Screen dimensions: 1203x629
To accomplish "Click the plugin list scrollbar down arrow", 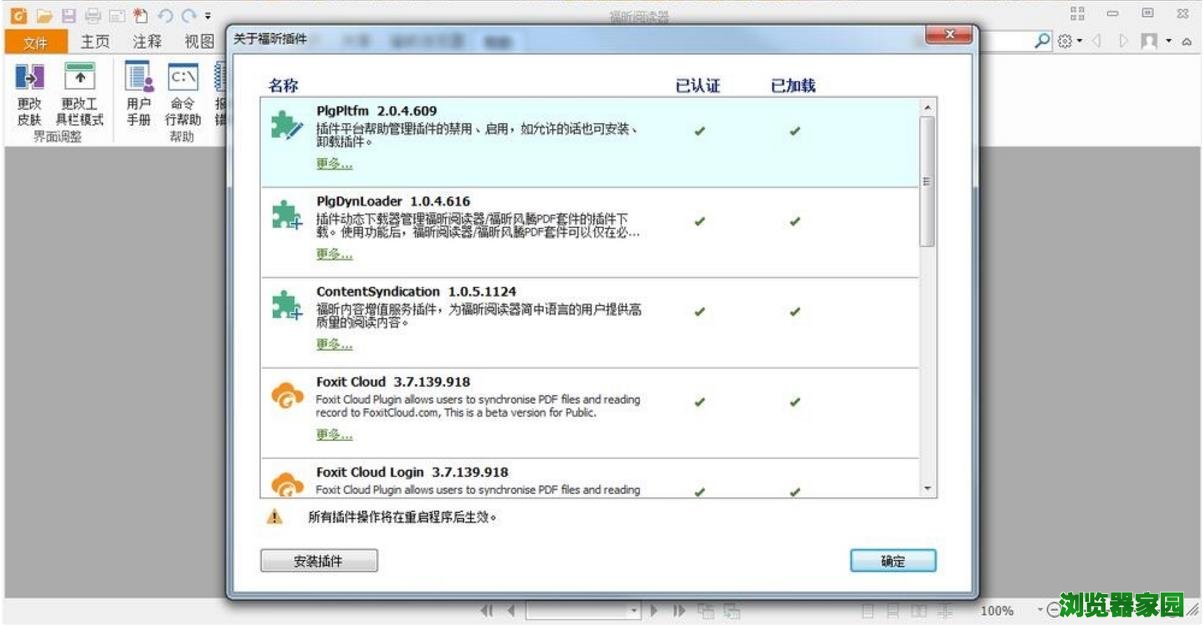I will point(927,489).
